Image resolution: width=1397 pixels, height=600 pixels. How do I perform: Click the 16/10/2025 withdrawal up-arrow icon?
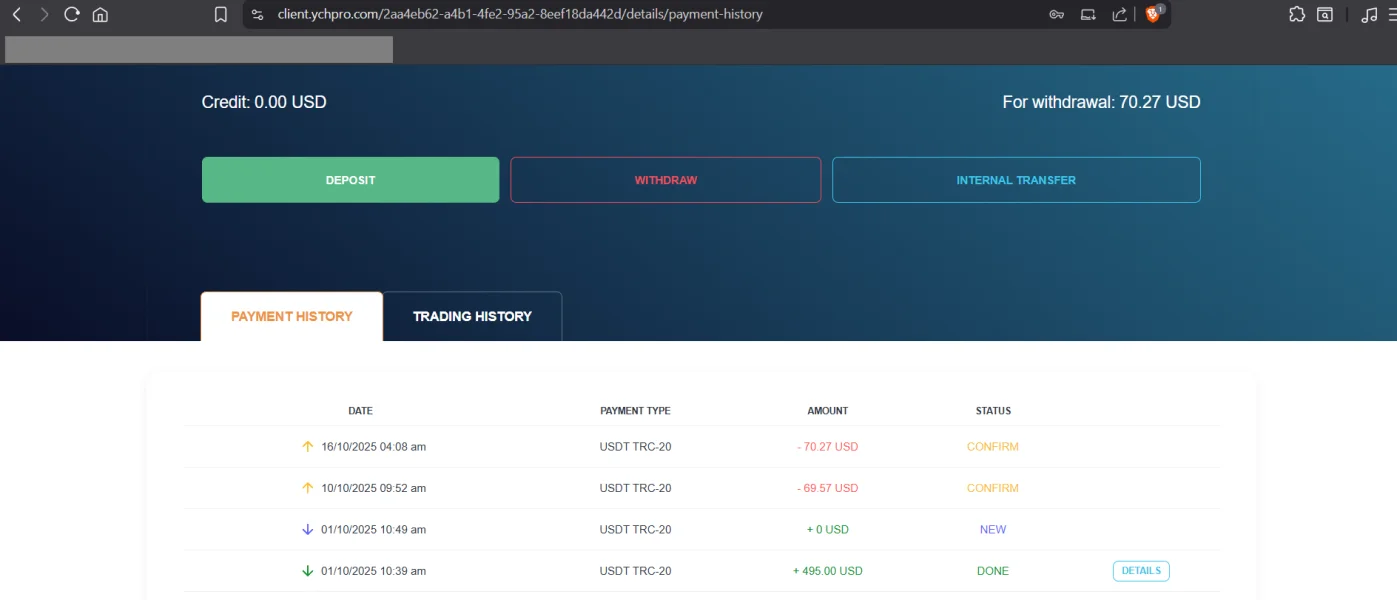[x=307, y=447]
